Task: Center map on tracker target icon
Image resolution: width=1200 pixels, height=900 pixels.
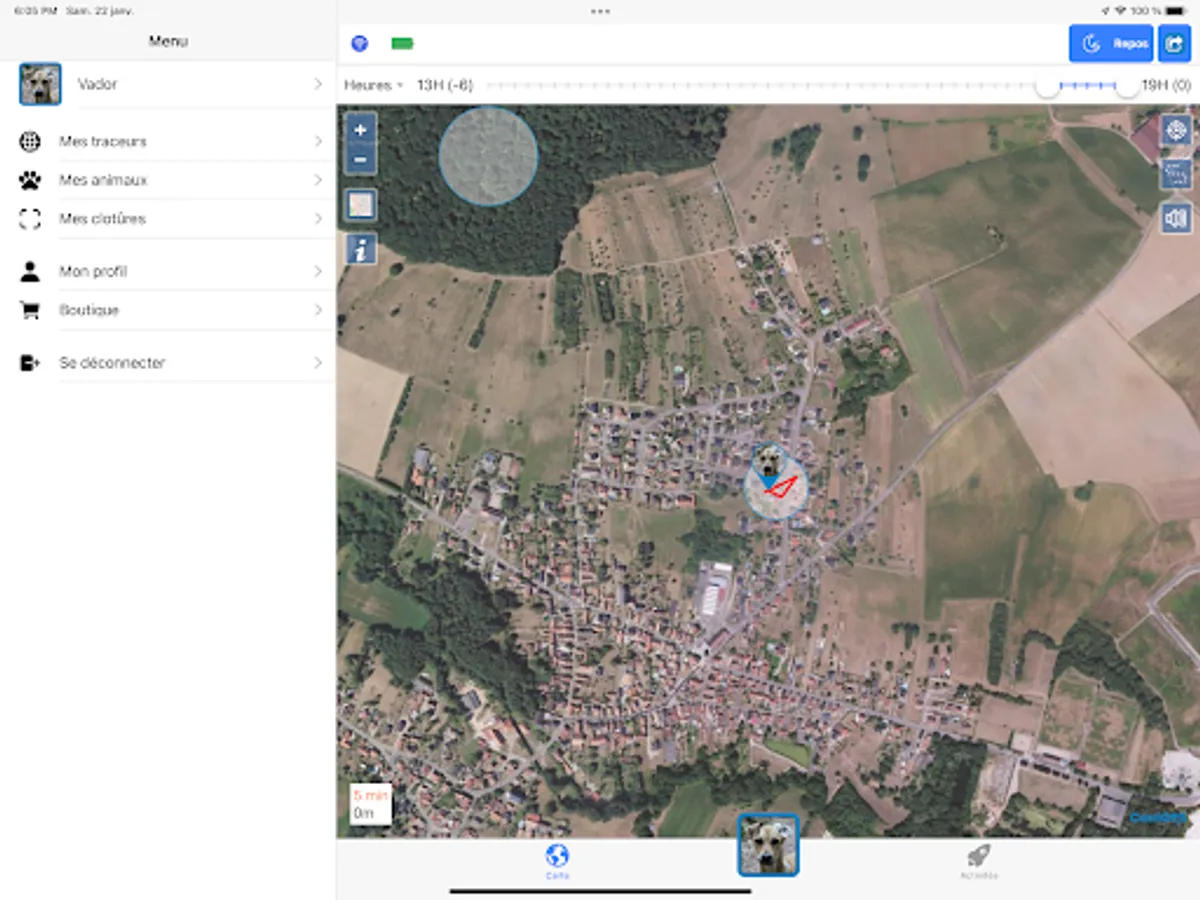Action: click(1176, 130)
